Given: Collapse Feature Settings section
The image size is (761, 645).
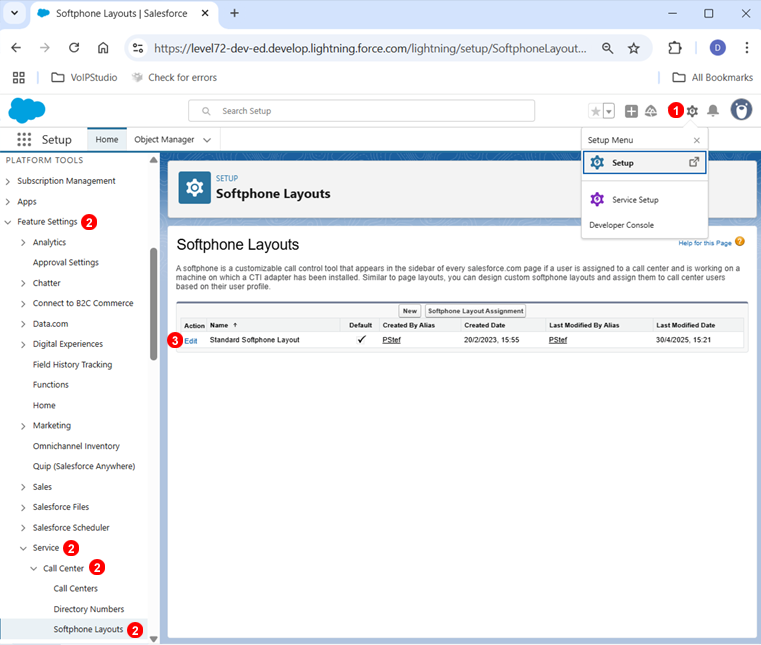Looking at the screenshot, I should coord(7,222).
